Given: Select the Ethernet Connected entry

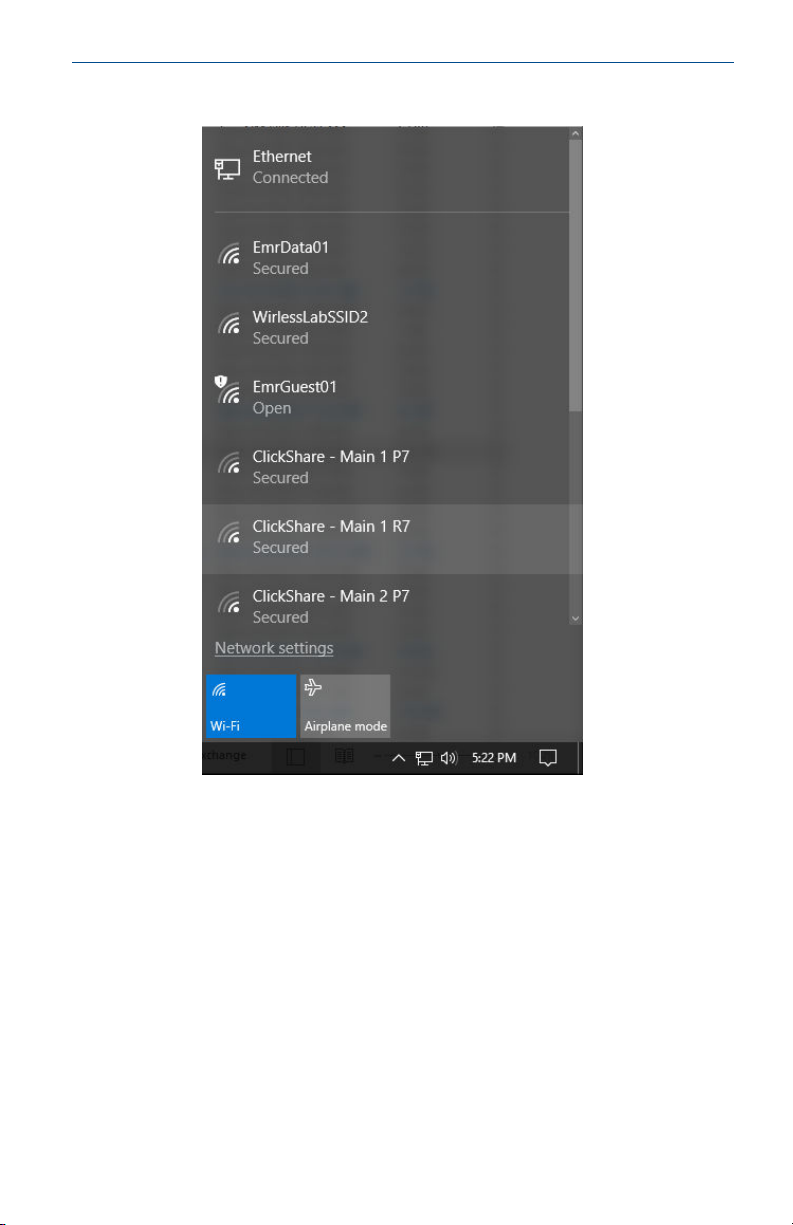Looking at the screenshot, I should tap(386, 168).
